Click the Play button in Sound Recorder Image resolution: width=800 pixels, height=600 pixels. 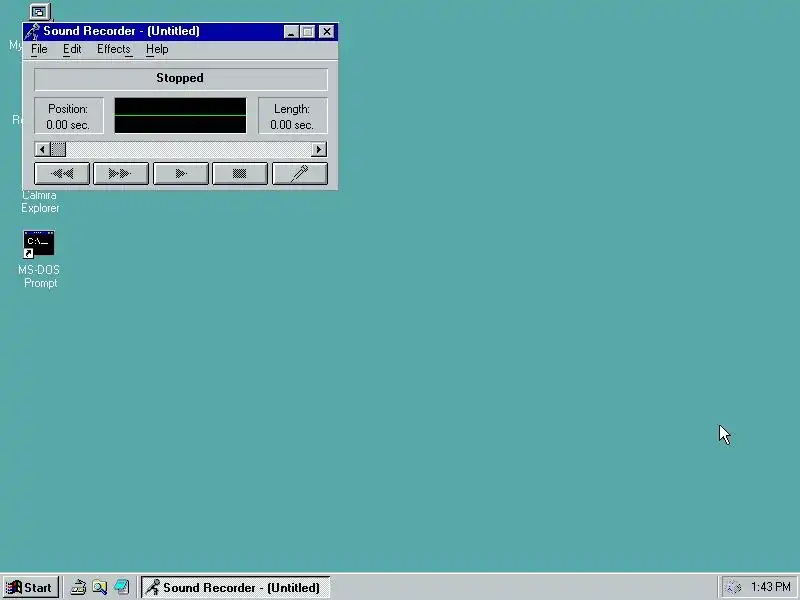(x=181, y=173)
